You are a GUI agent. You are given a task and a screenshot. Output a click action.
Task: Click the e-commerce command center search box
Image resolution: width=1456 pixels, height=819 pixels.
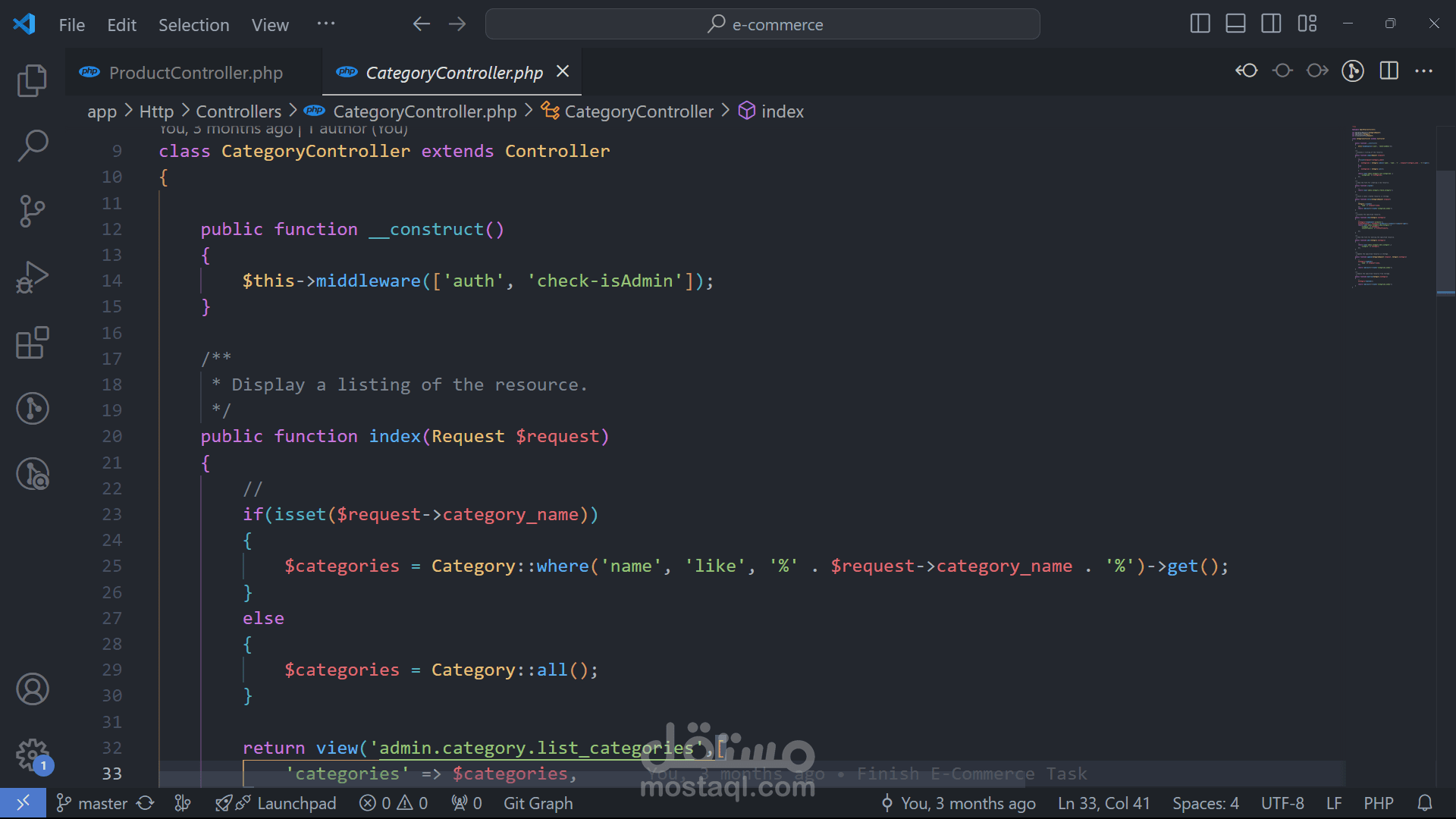762,24
